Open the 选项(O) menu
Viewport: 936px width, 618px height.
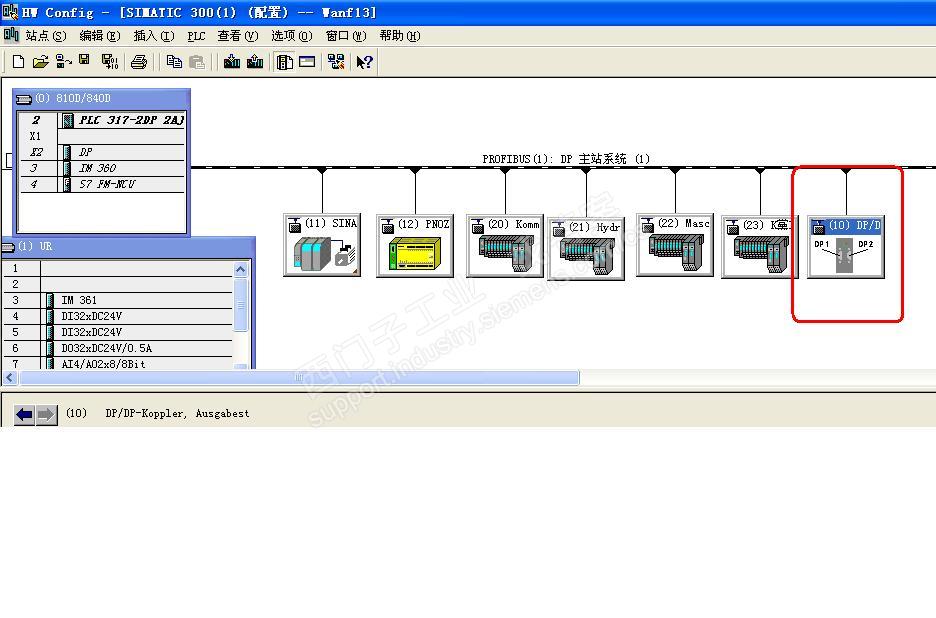291,36
